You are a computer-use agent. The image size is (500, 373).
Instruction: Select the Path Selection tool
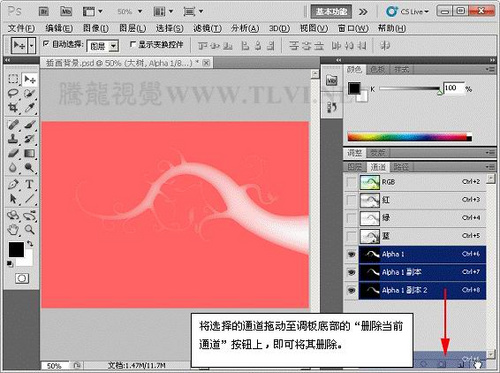(13, 199)
